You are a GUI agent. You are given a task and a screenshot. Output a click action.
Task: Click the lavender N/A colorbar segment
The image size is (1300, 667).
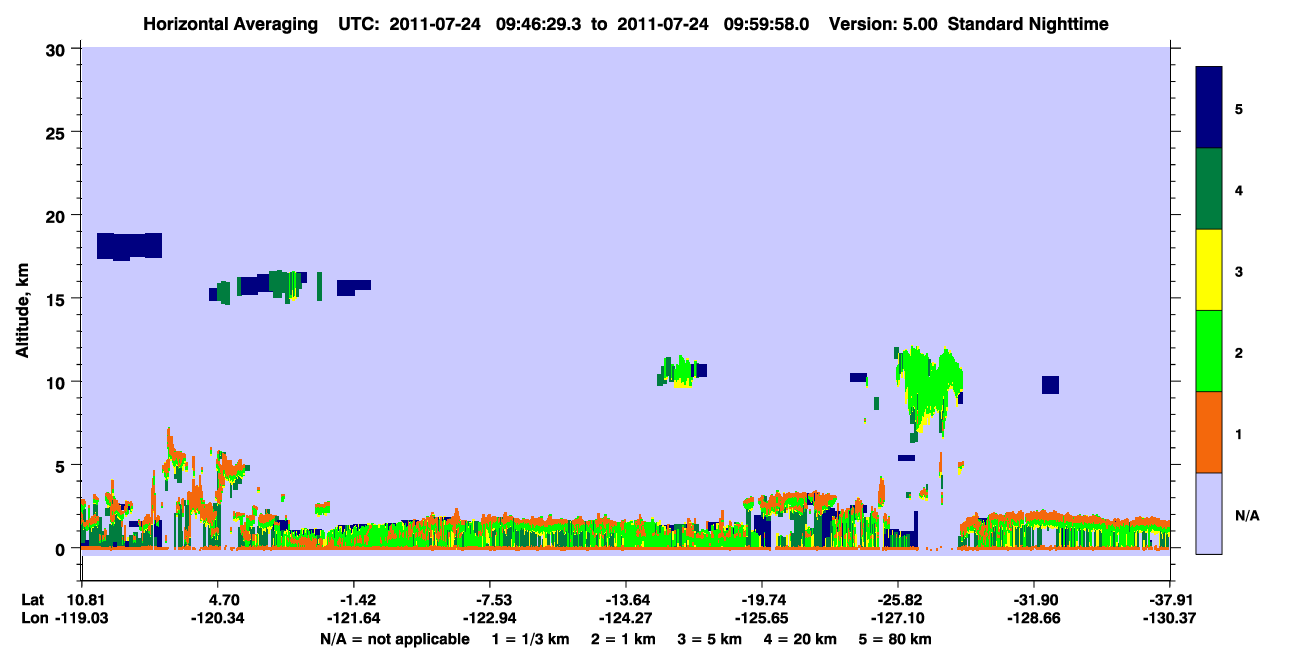pos(1209,513)
